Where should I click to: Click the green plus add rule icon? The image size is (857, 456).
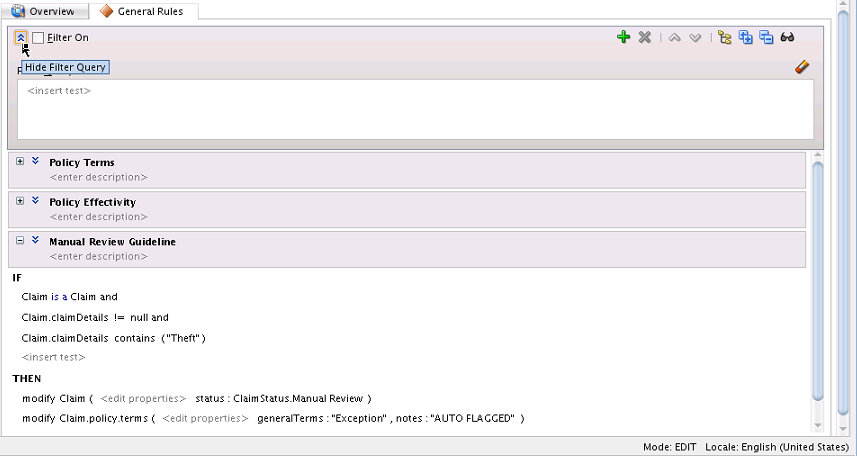coord(624,37)
